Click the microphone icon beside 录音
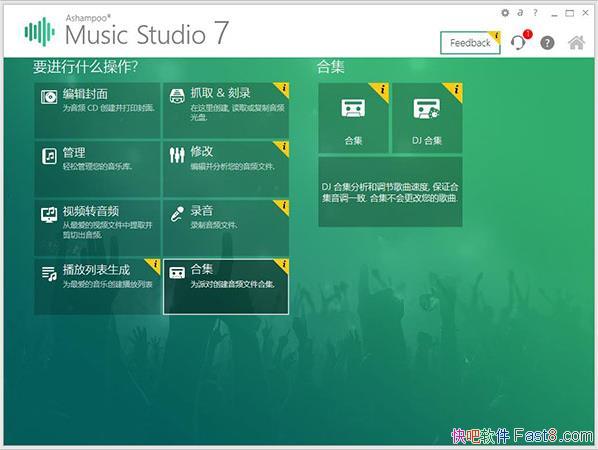598x450 pixels. click(177, 214)
